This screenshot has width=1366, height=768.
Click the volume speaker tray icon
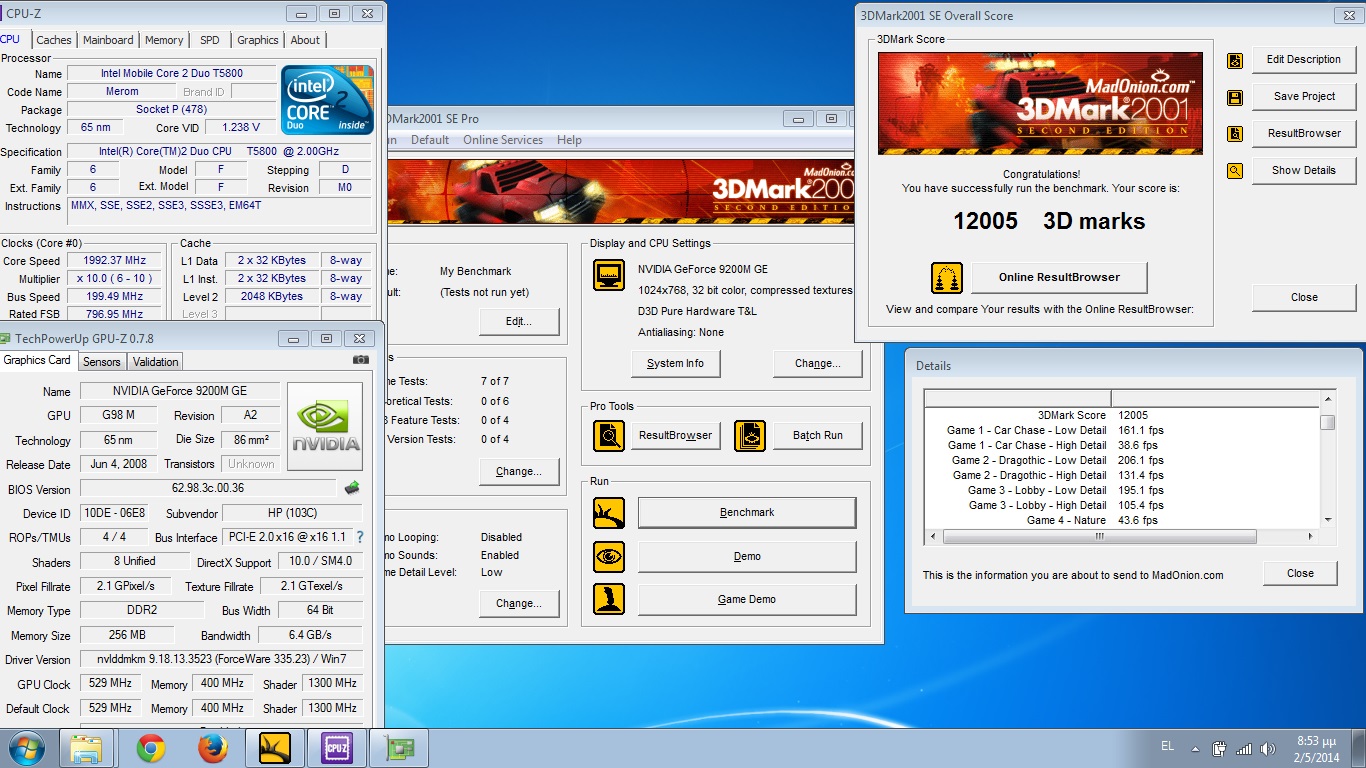coord(1268,749)
